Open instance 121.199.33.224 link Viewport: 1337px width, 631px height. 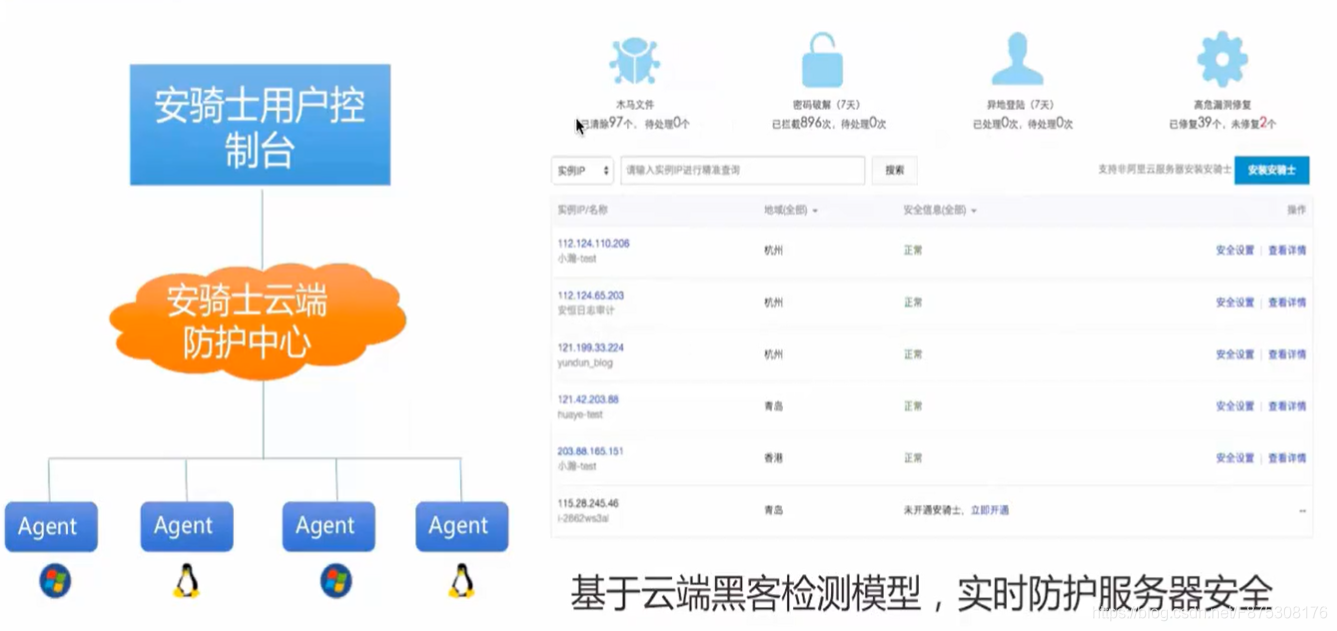(590, 348)
